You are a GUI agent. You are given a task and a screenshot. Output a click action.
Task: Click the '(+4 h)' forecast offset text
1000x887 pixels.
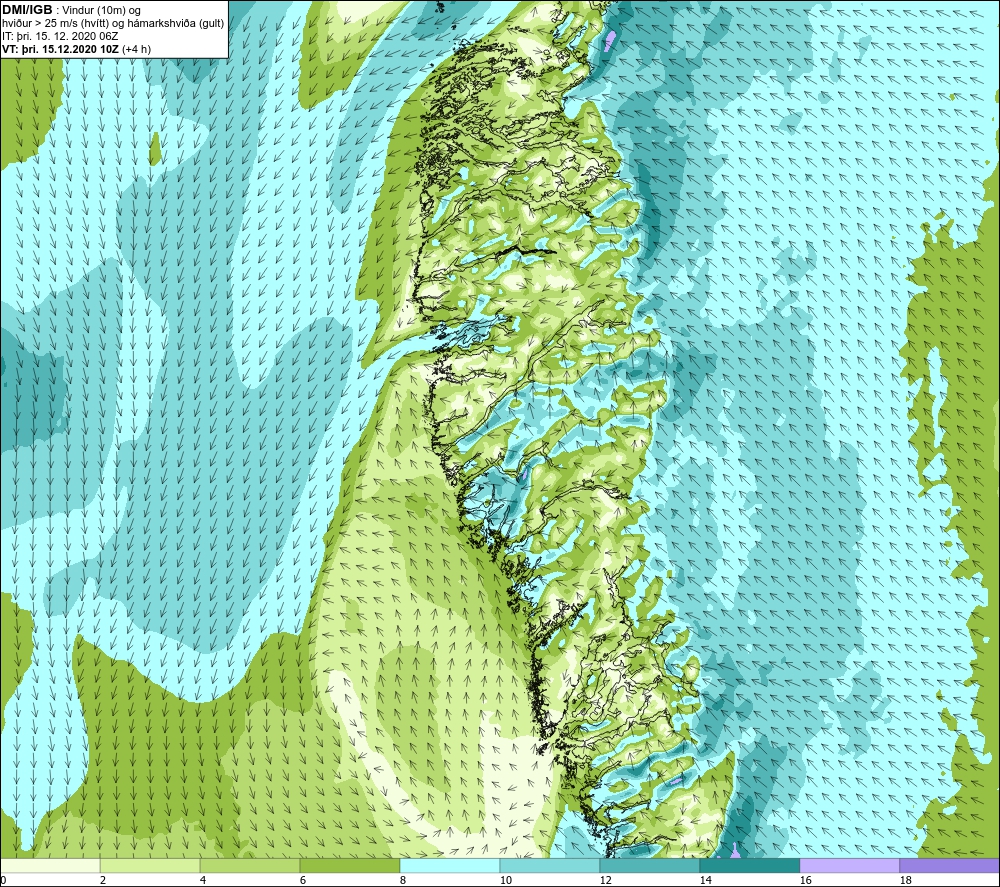(136, 49)
